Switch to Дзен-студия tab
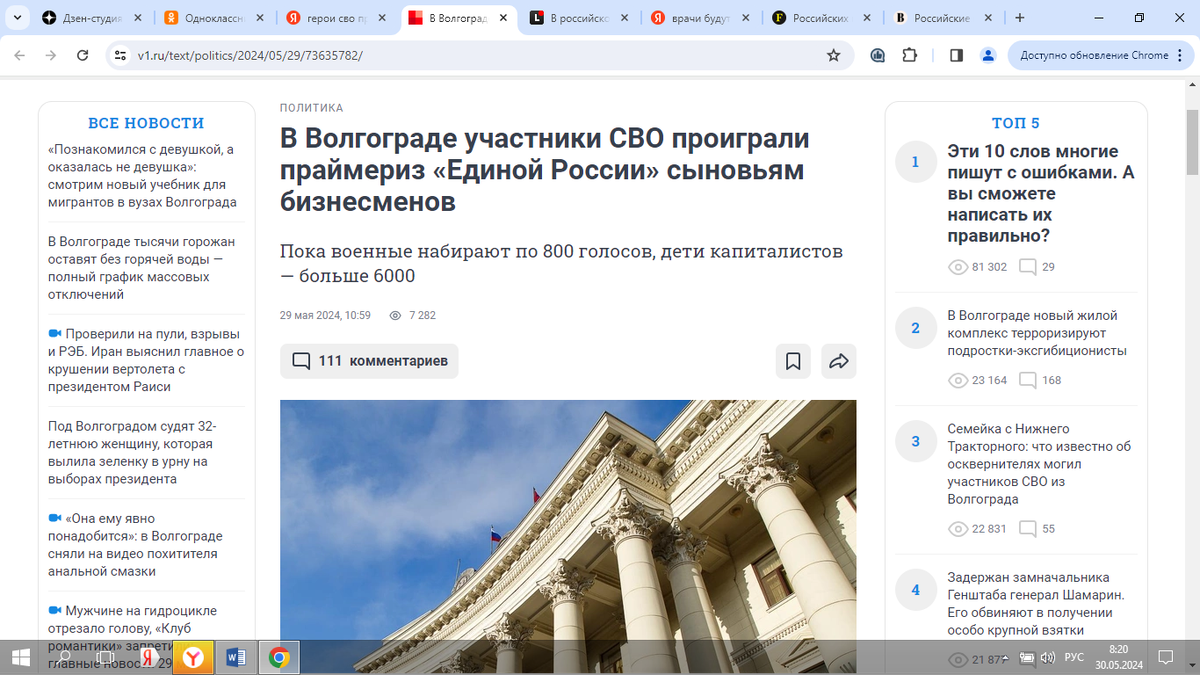This screenshot has height=675, width=1200. tap(92, 18)
